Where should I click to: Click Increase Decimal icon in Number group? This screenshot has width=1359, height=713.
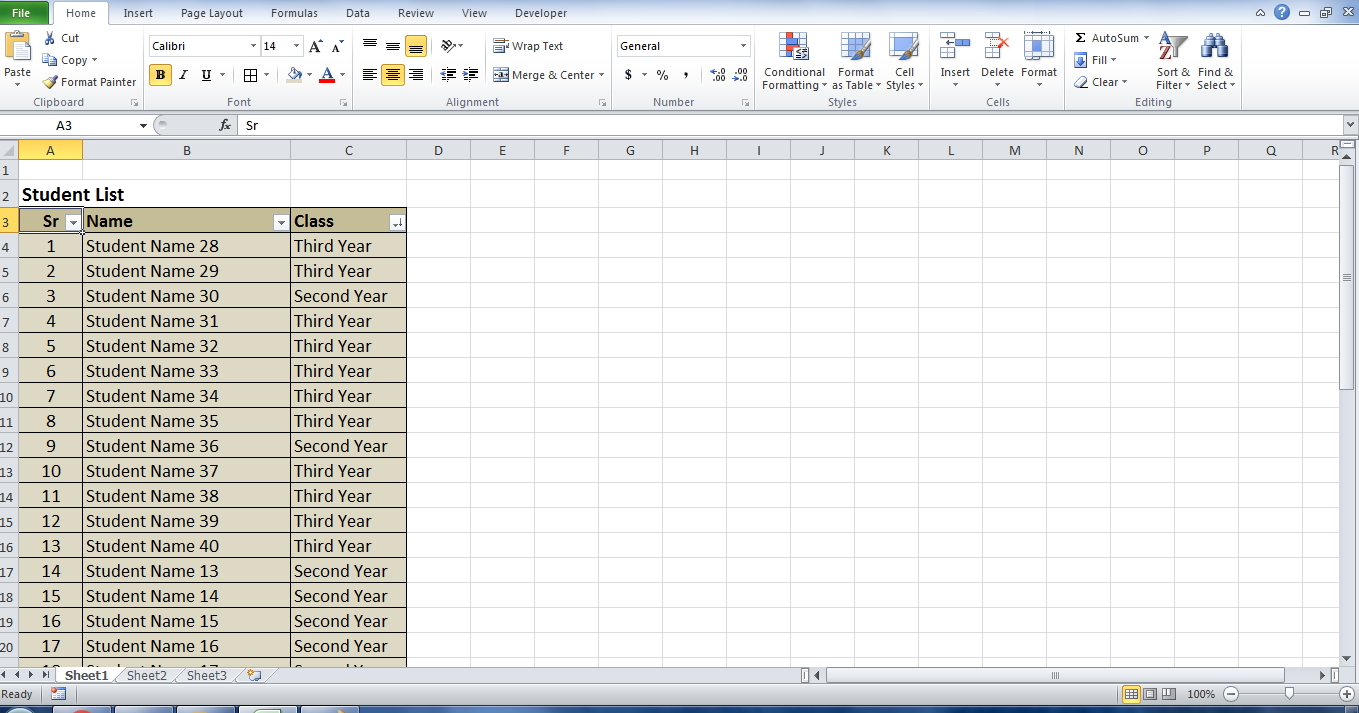(x=717, y=75)
